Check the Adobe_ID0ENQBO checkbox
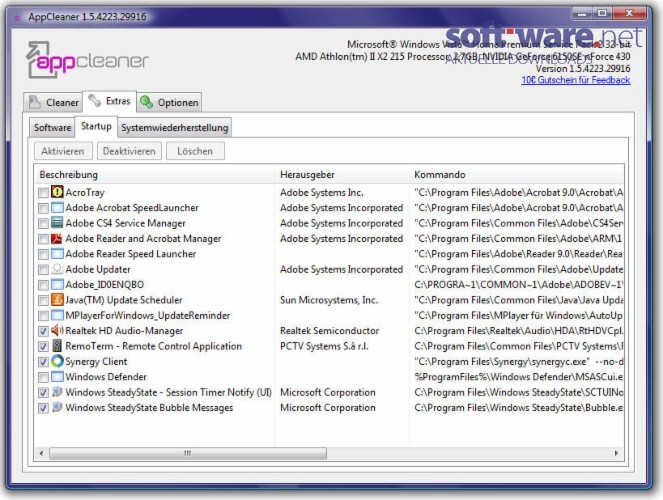663x500 pixels. tap(43, 285)
